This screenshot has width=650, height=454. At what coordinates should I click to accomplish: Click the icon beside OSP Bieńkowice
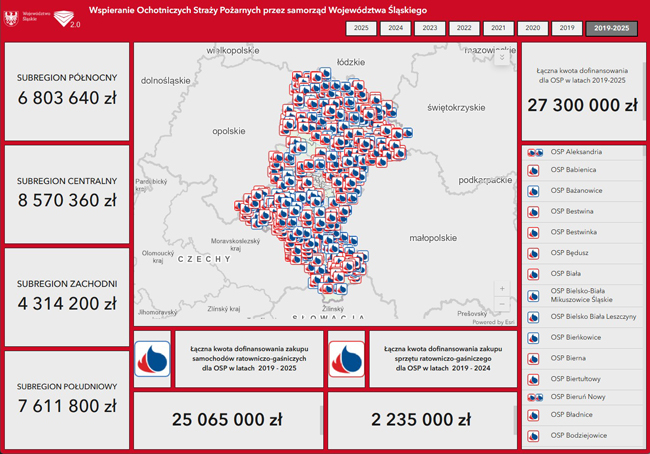coord(533,338)
